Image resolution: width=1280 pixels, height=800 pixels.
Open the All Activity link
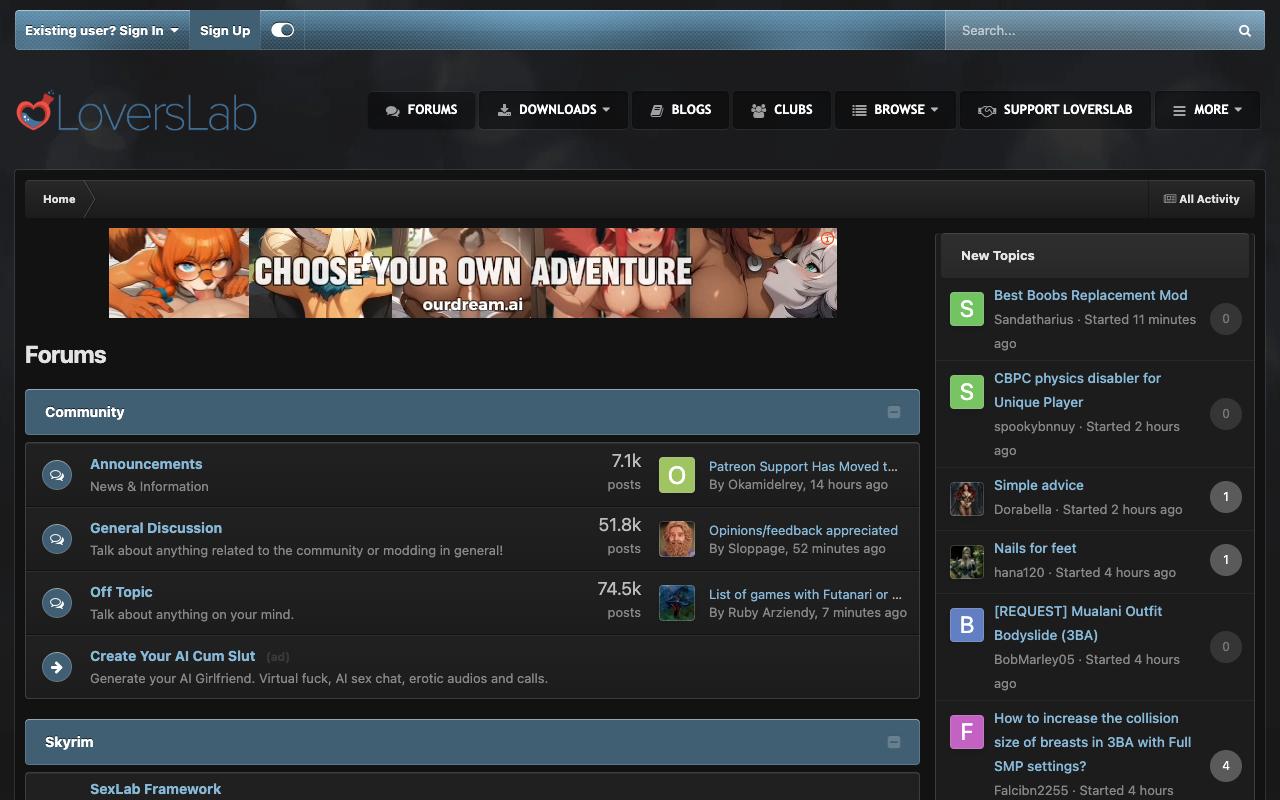(x=1201, y=199)
